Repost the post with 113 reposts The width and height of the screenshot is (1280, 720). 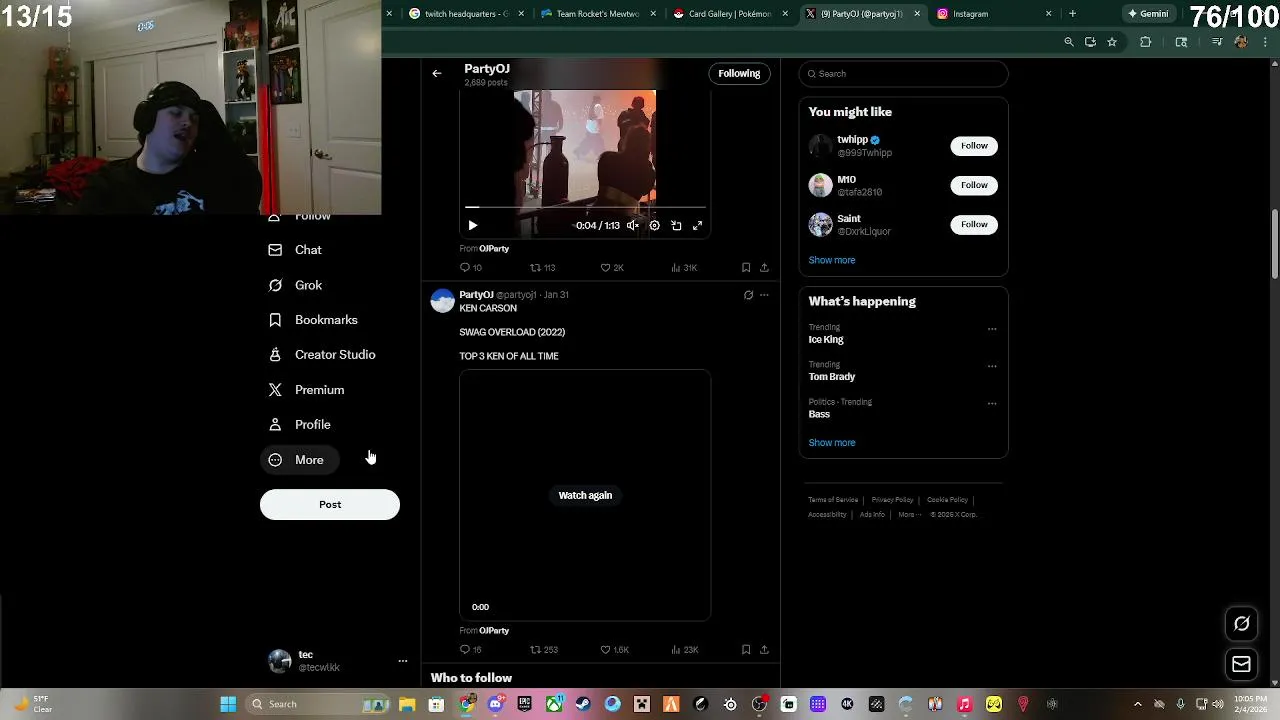(542, 268)
